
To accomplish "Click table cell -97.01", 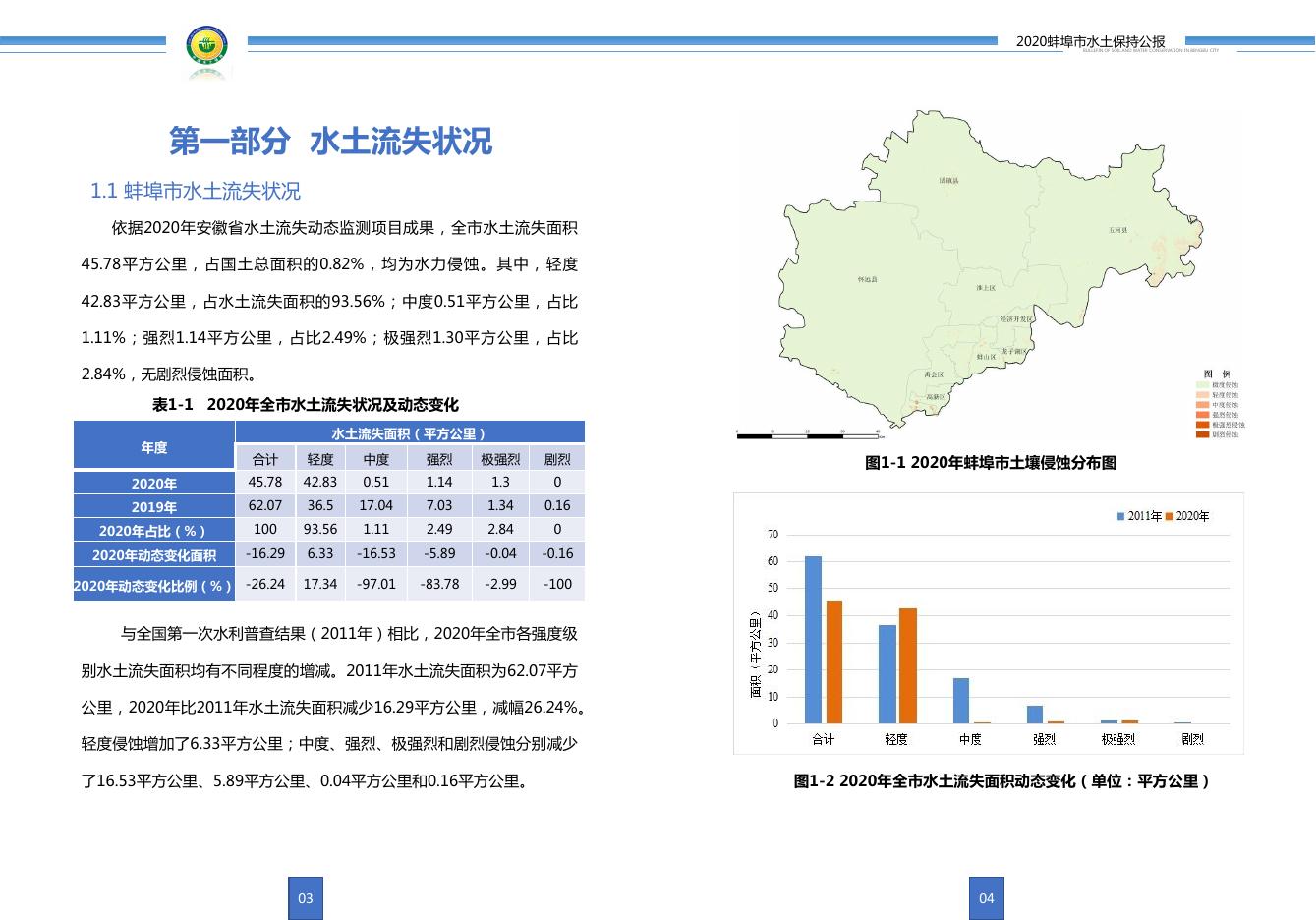I will [x=376, y=584].
